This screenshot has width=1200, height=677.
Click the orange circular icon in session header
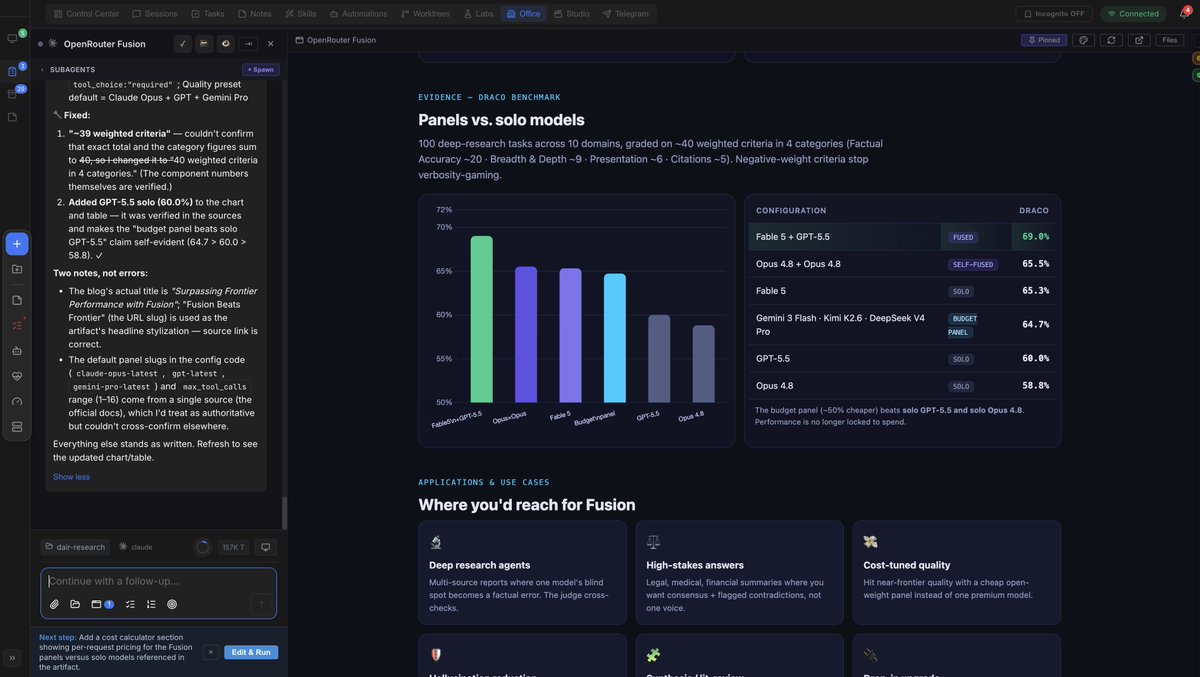[x=225, y=44]
